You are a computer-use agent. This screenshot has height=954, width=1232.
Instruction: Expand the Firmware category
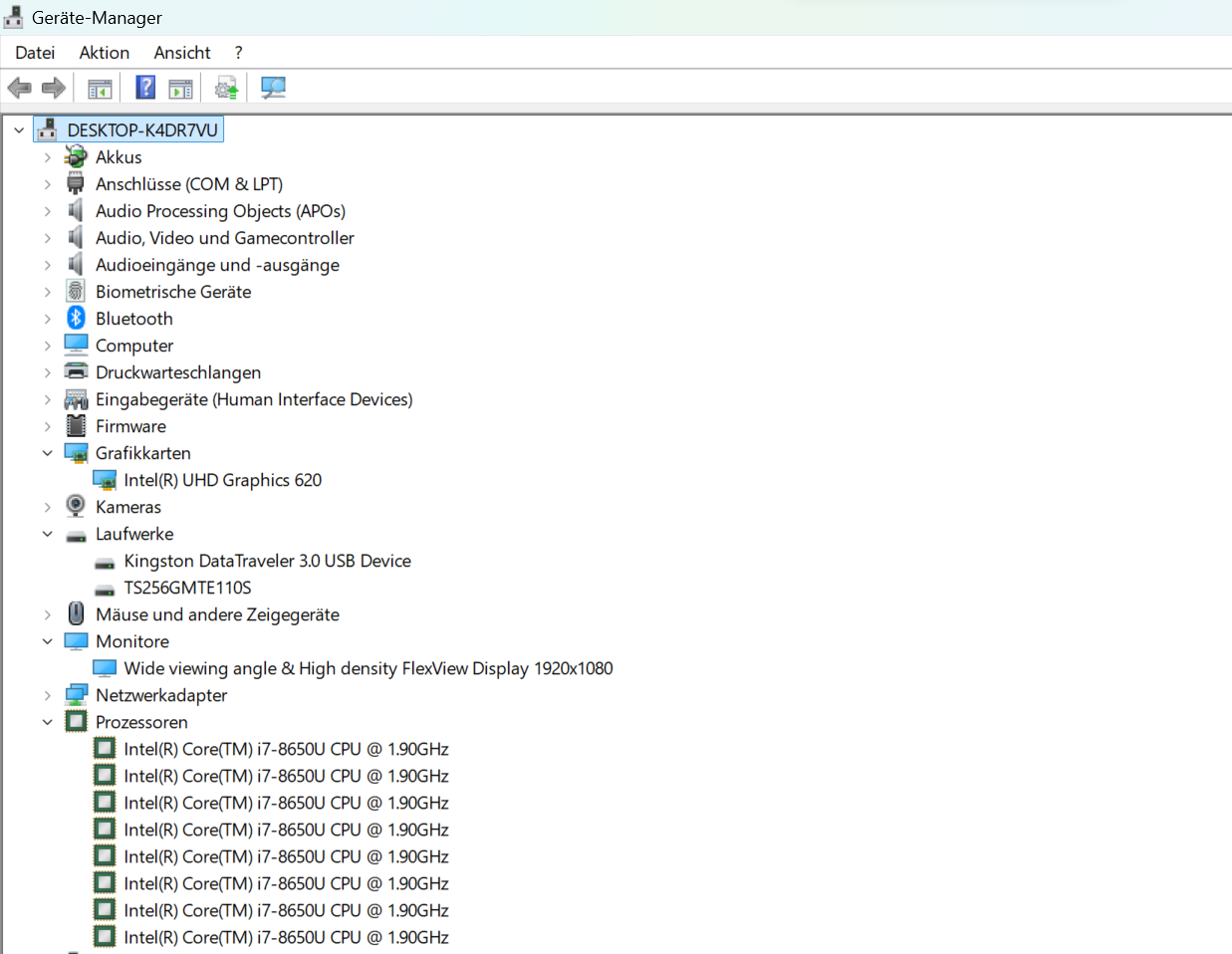(x=47, y=425)
